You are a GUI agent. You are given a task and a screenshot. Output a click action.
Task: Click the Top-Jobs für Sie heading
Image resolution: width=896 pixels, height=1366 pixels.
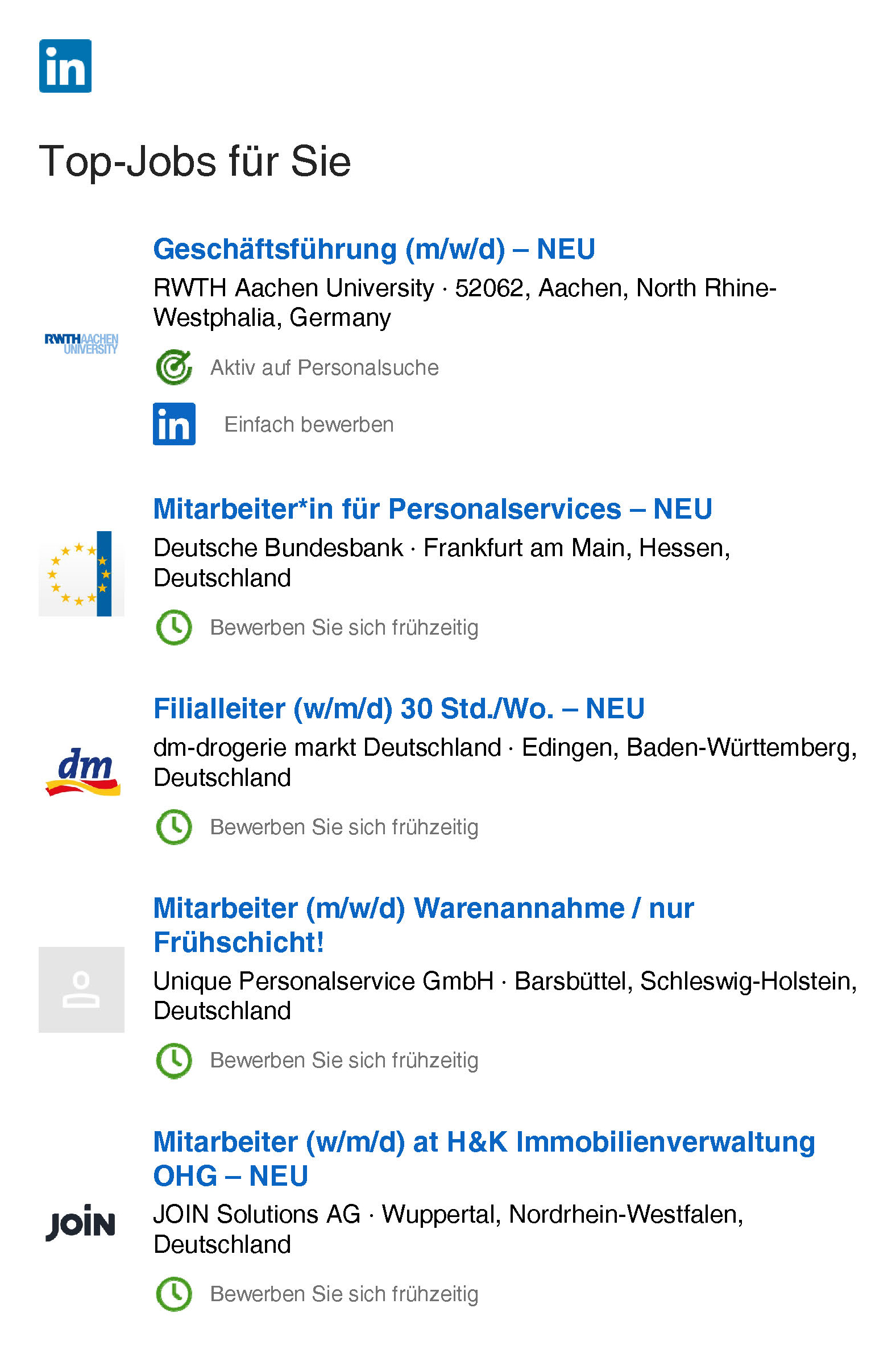click(x=194, y=162)
